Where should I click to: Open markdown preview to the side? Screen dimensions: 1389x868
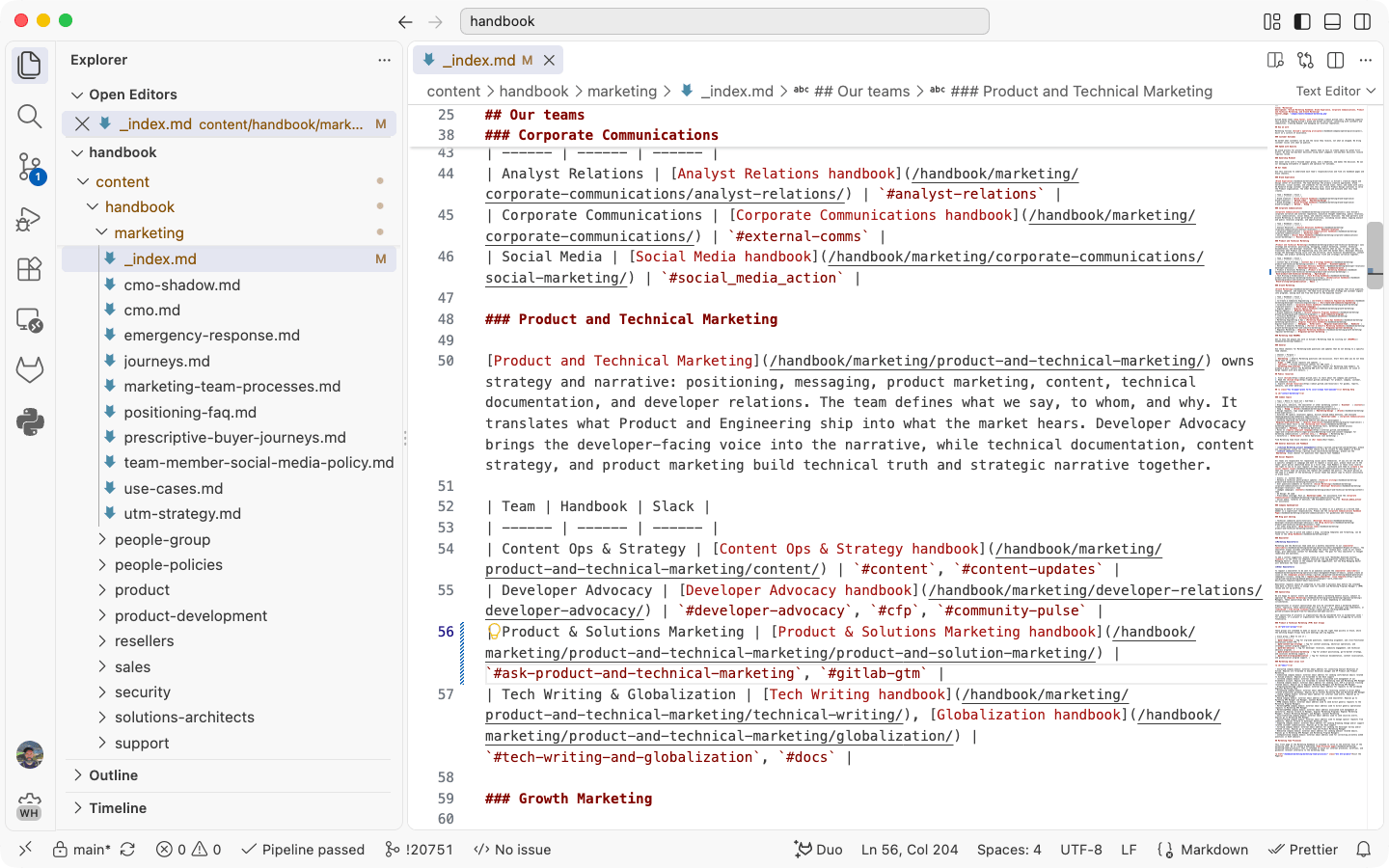[x=1275, y=60]
